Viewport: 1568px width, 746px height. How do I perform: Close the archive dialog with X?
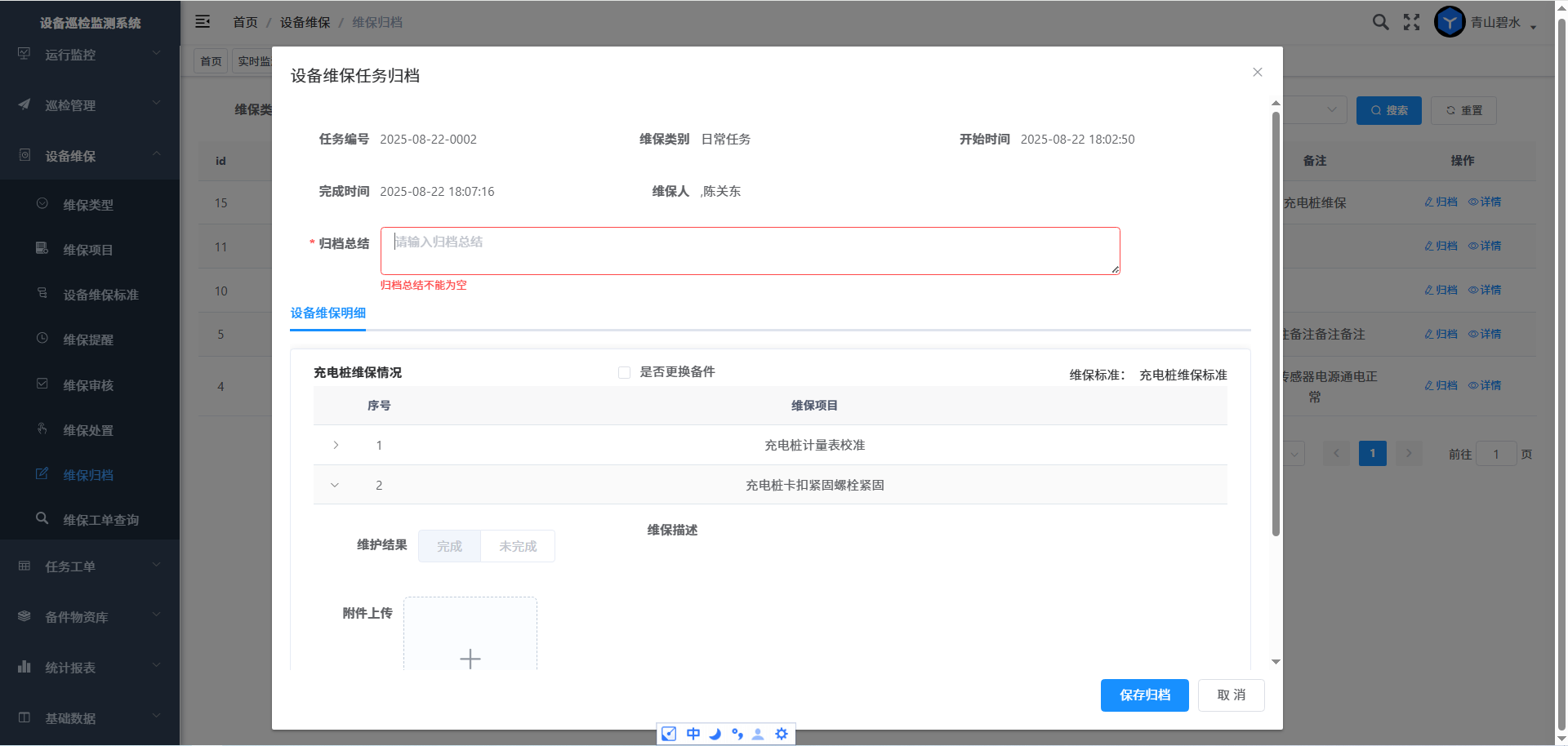[1258, 73]
